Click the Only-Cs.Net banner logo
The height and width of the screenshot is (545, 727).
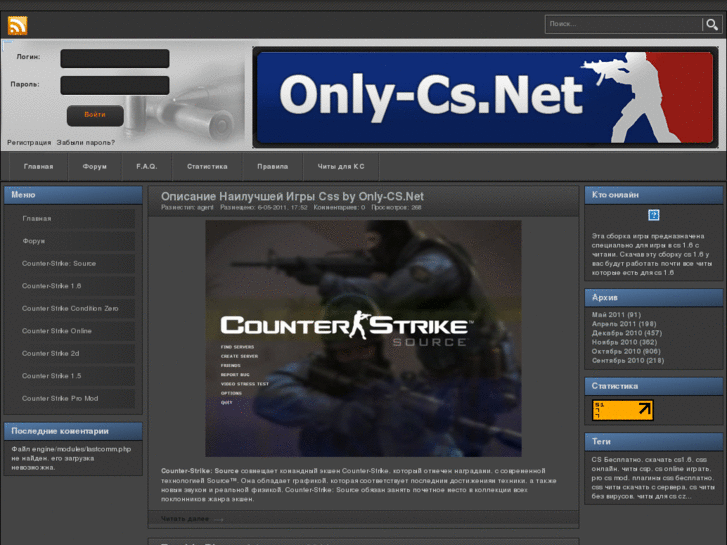pos(485,97)
